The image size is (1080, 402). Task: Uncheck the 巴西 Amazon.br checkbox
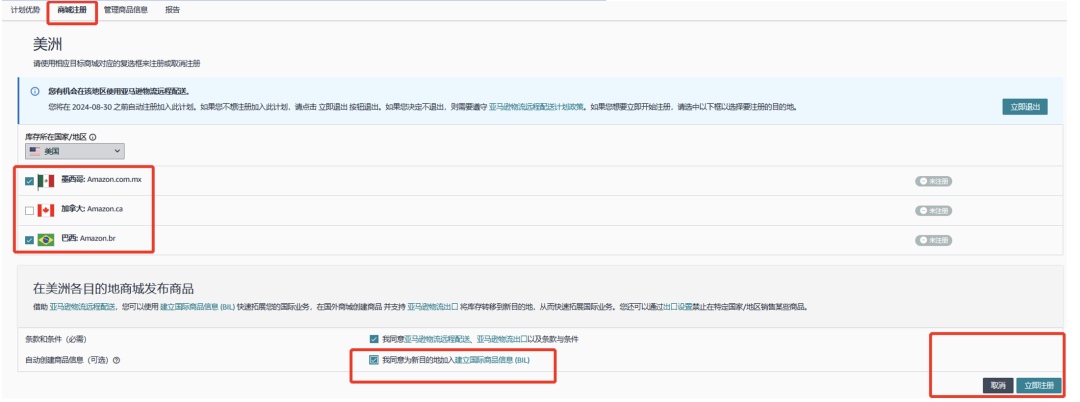coord(29,240)
